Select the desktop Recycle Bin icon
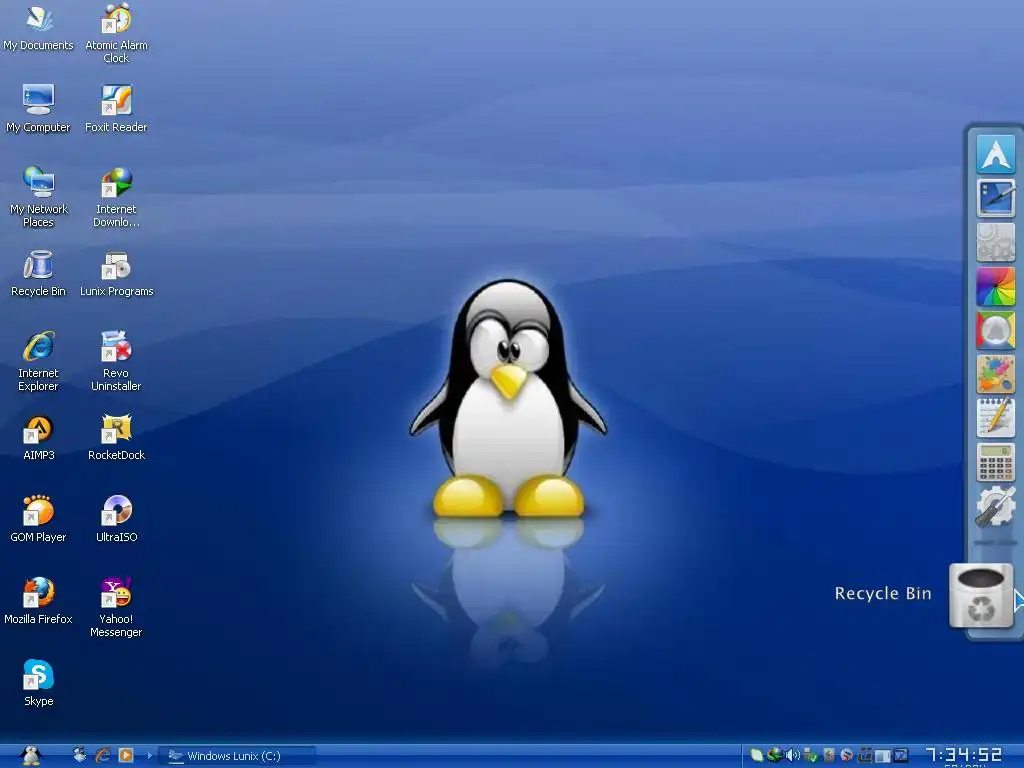The width and height of the screenshot is (1024, 768). 39,273
